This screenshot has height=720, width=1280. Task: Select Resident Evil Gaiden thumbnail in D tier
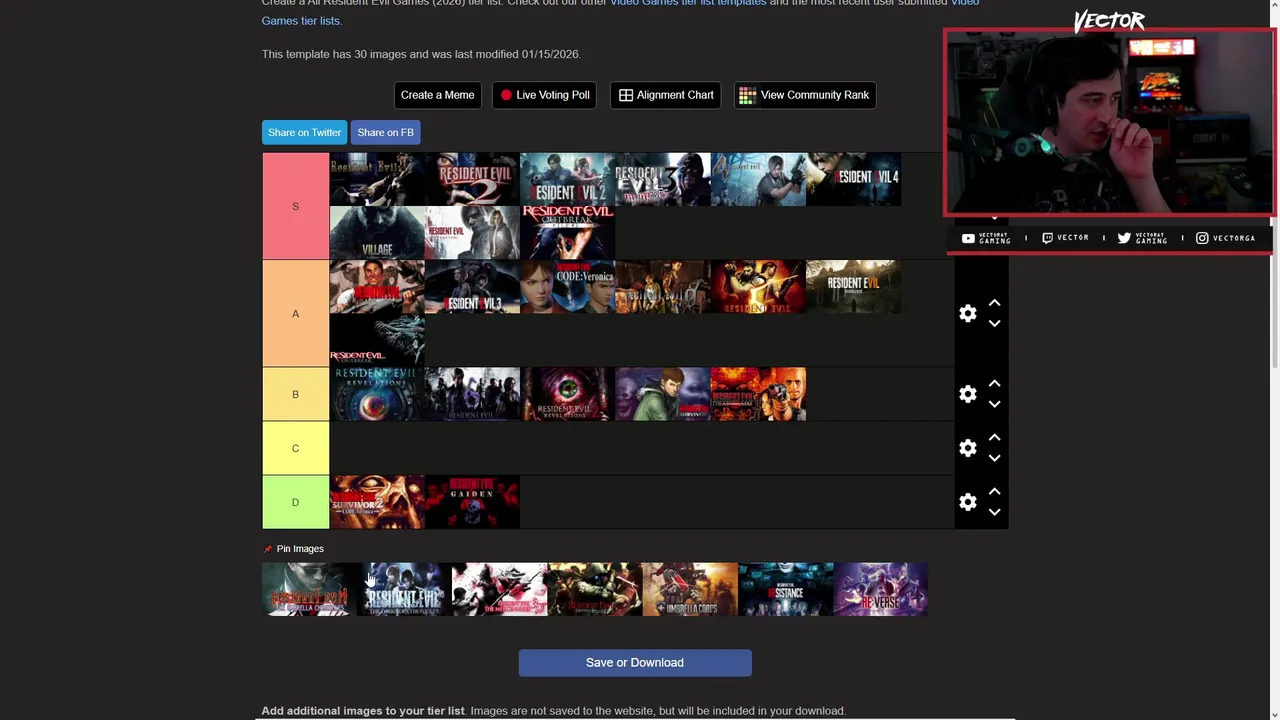pyautogui.click(x=472, y=502)
